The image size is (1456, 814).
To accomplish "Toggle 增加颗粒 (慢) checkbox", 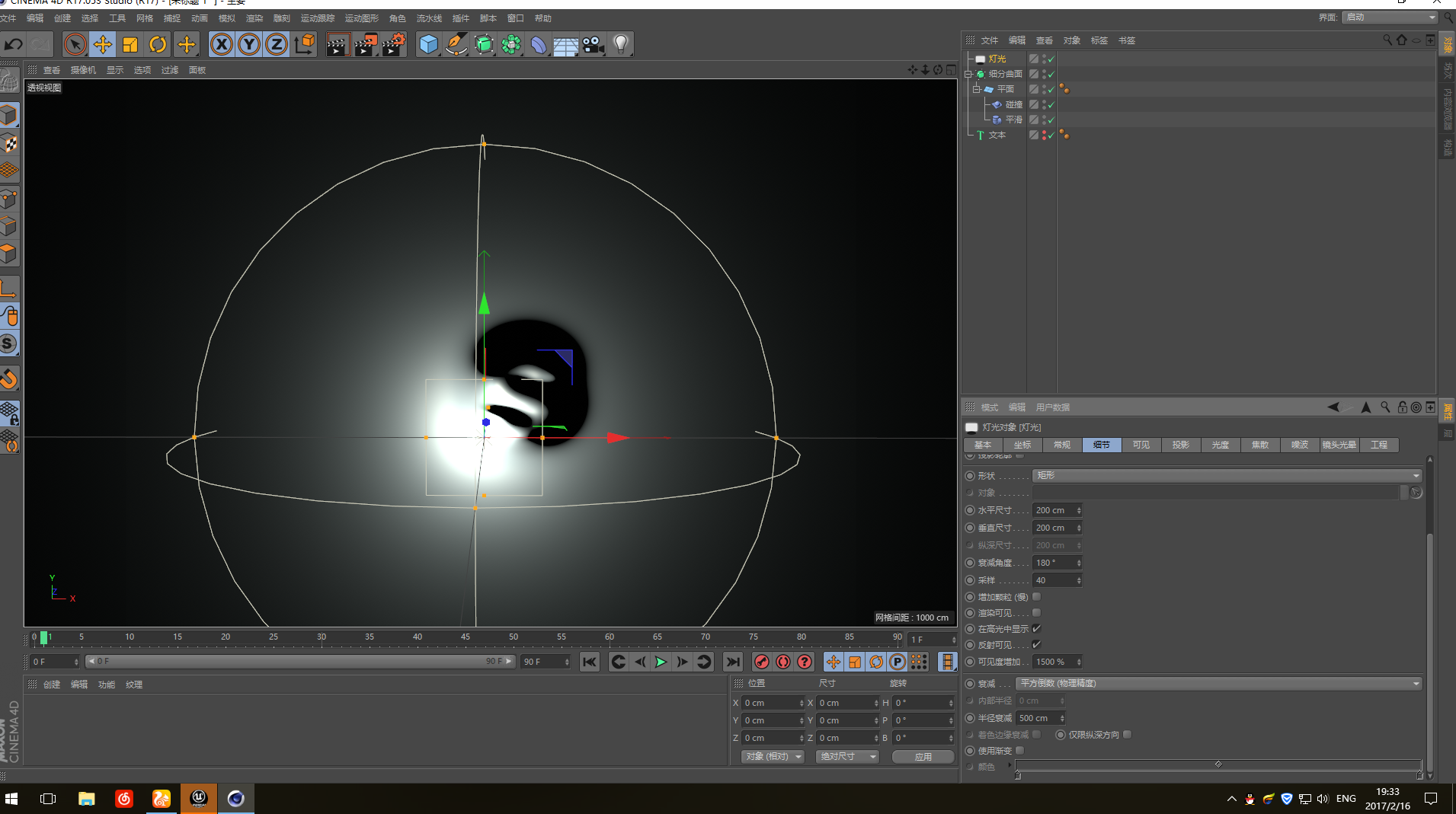I will [x=1036, y=597].
